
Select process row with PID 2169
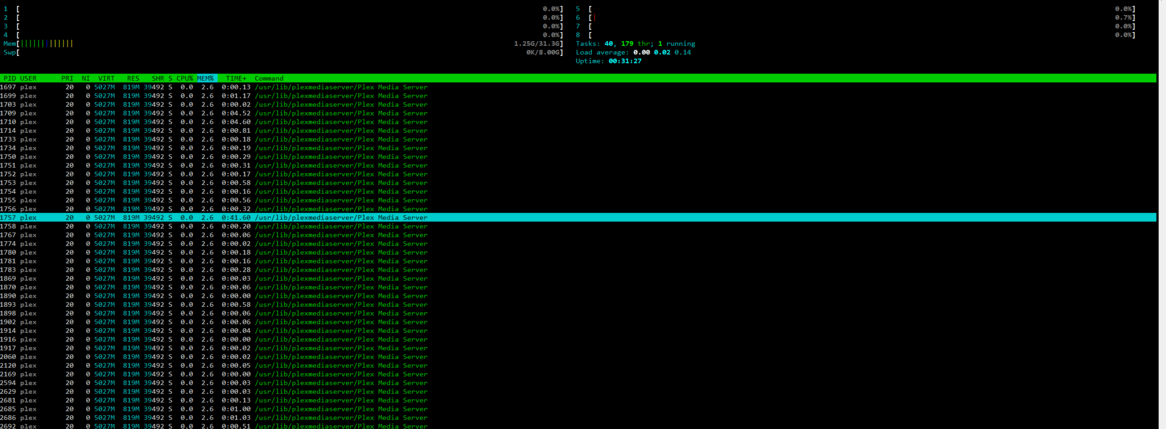point(579,374)
